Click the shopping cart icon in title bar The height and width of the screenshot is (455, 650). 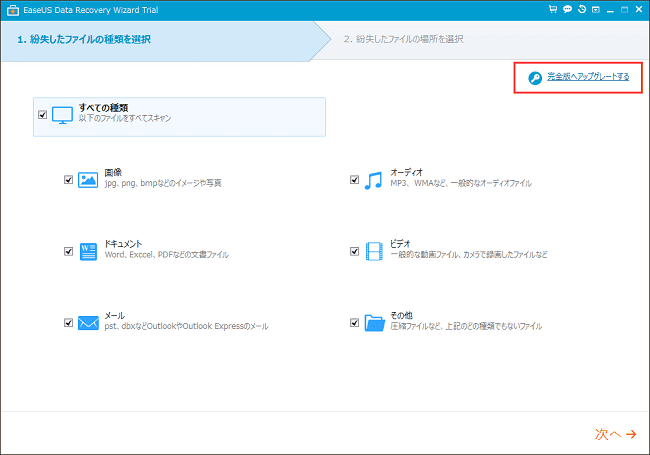[553, 9]
